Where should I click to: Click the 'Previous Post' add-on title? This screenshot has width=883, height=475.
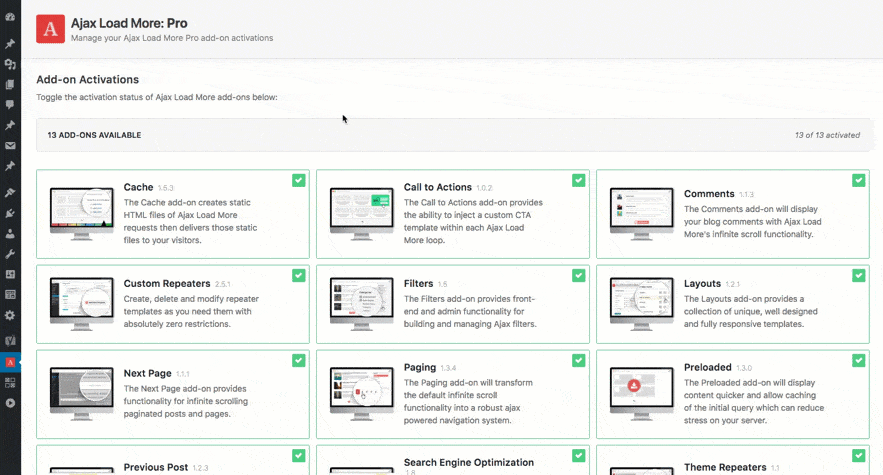[156, 467]
